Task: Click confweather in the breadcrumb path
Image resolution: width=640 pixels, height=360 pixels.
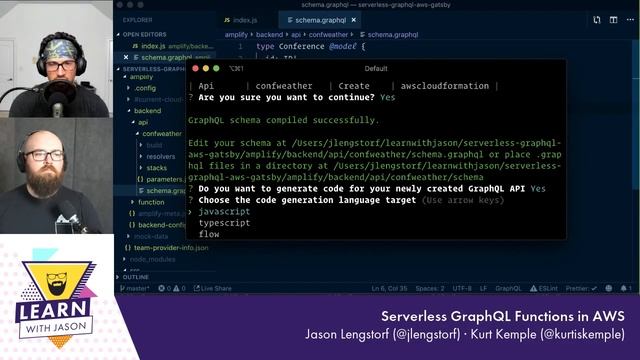Action: pyautogui.click(x=328, y=35)
